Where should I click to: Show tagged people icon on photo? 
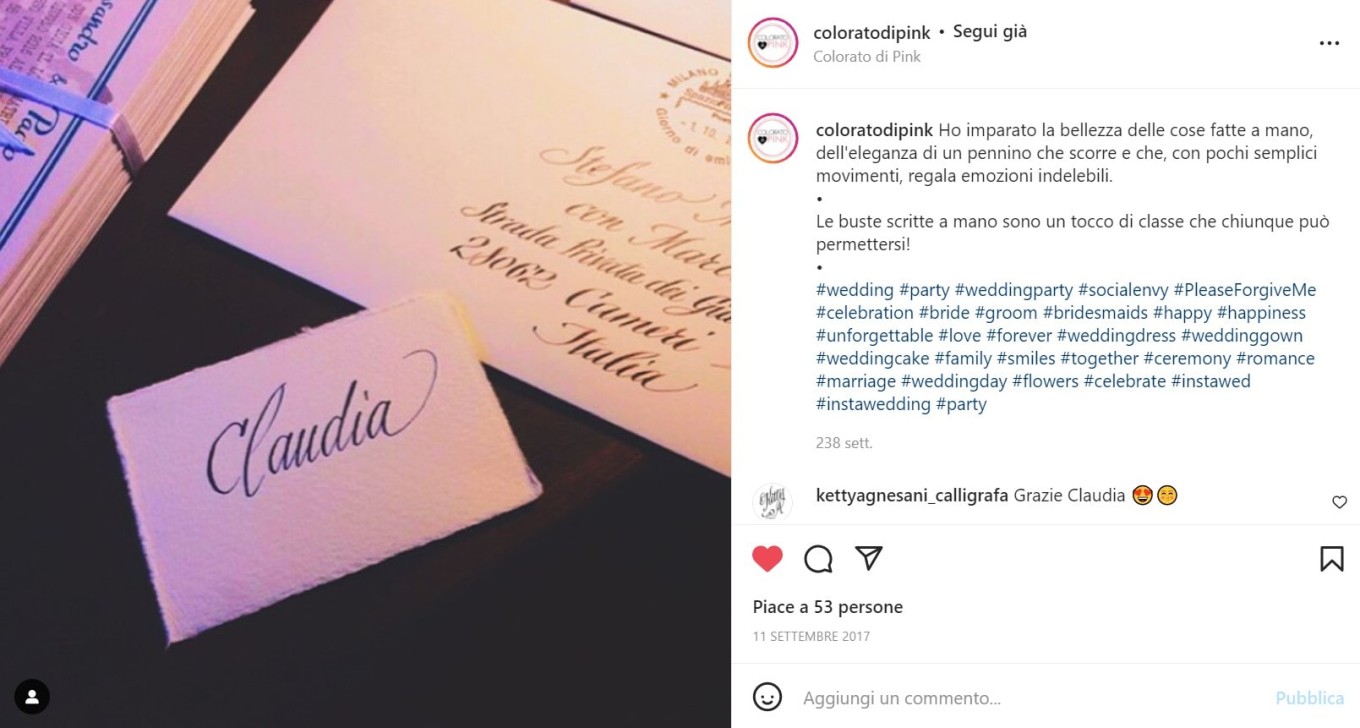click(x=32, y=696)
